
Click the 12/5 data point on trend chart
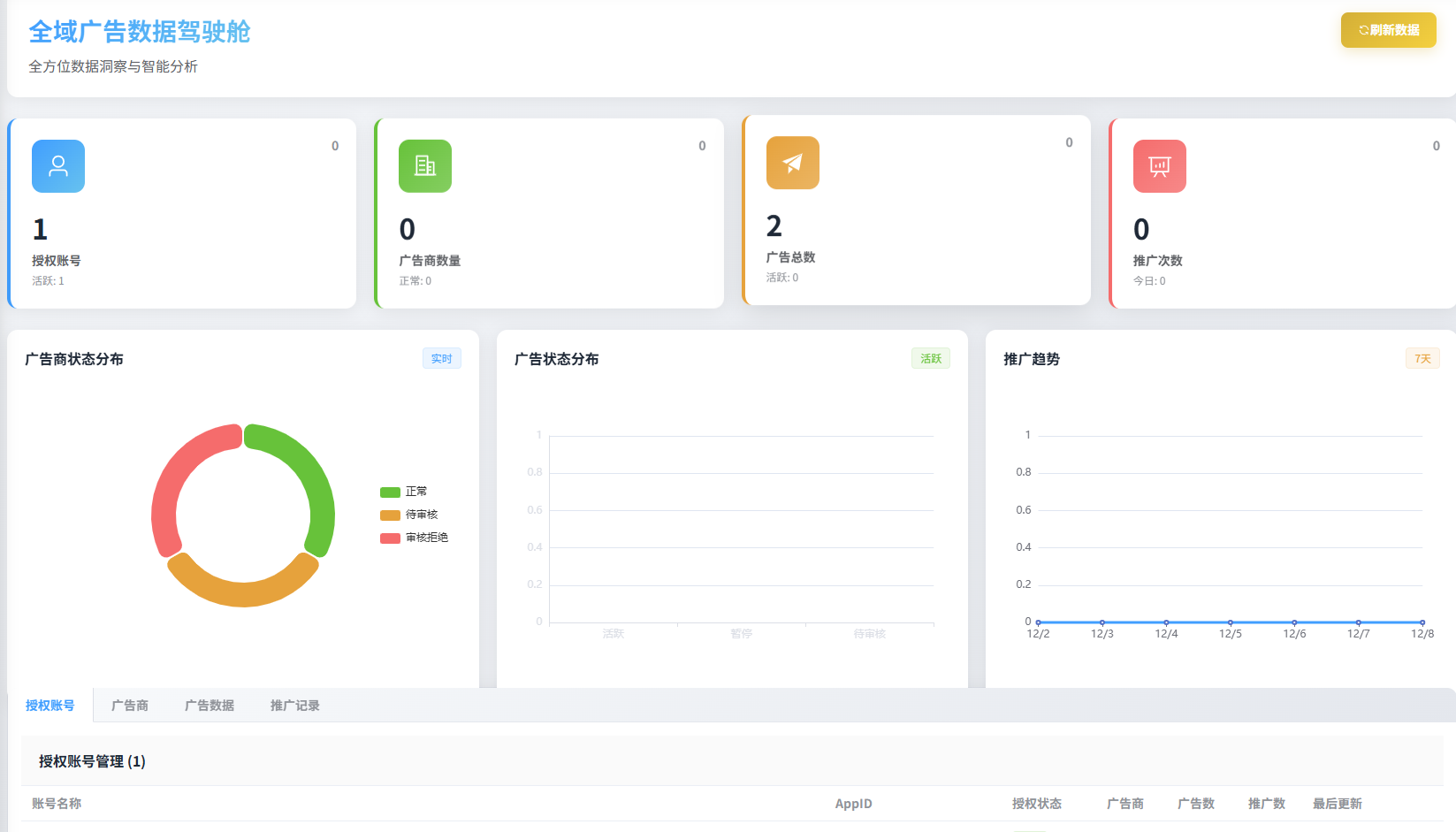pyautogui.click(x=1231, y=622)
